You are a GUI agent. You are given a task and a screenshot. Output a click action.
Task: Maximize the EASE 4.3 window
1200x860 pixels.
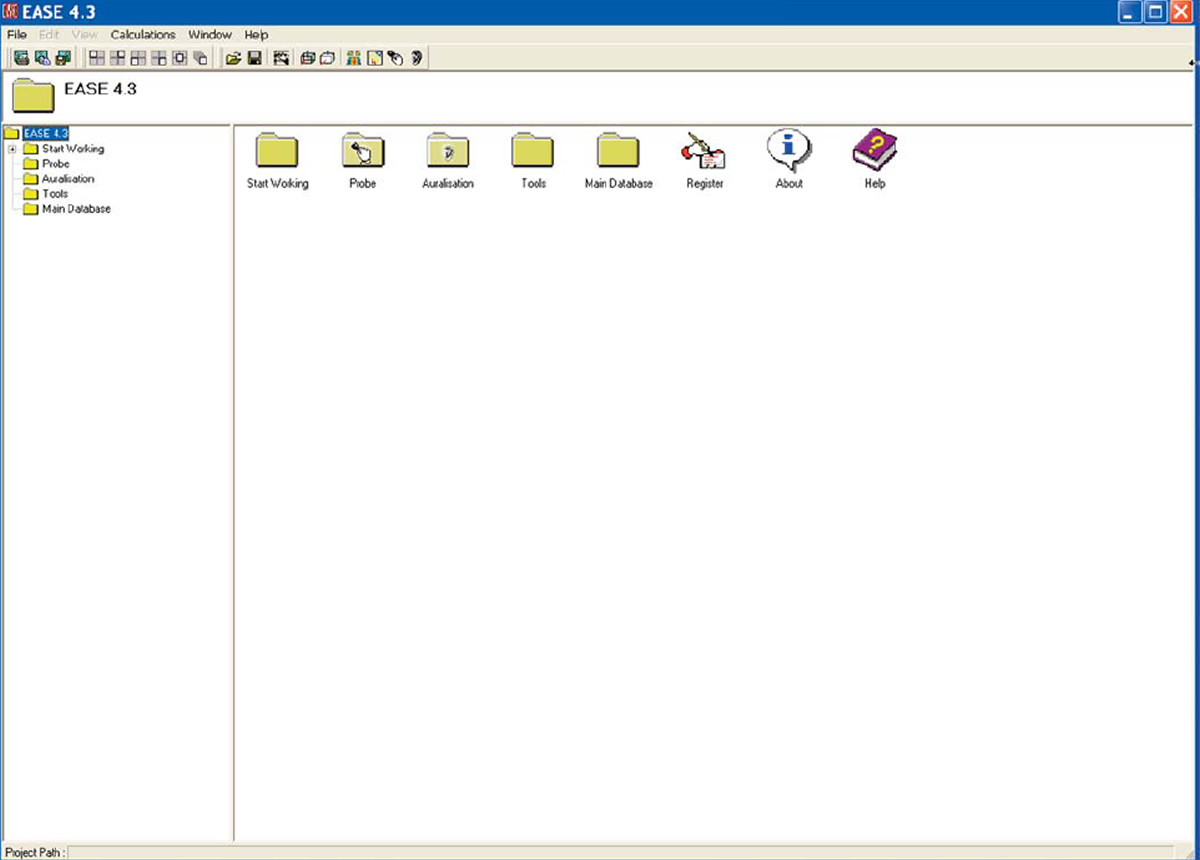(1155, 12)
